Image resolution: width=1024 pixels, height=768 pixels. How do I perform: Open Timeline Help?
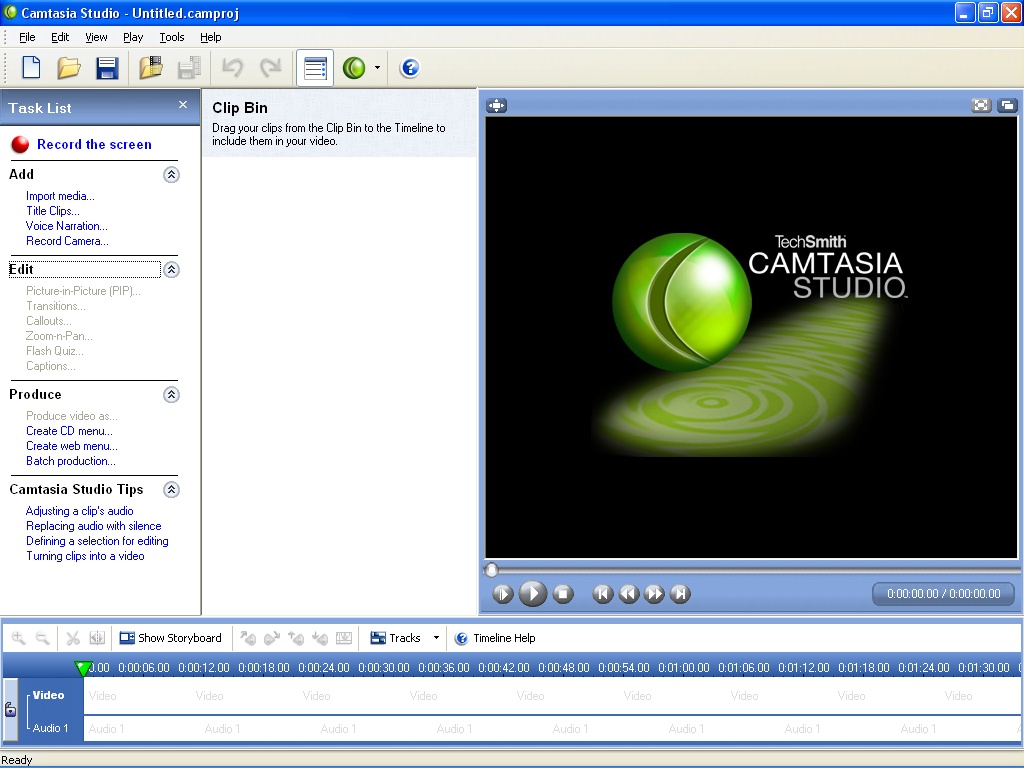[x=496, y=638]
